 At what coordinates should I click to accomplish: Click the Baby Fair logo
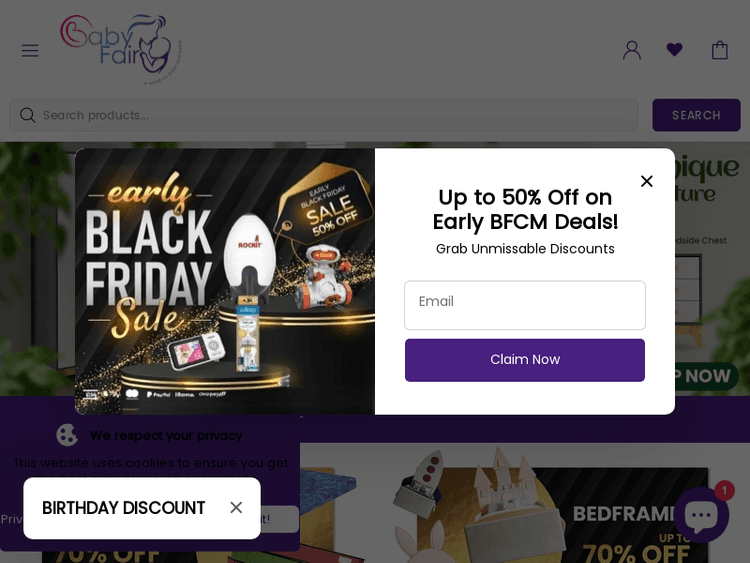coord(121,47)
